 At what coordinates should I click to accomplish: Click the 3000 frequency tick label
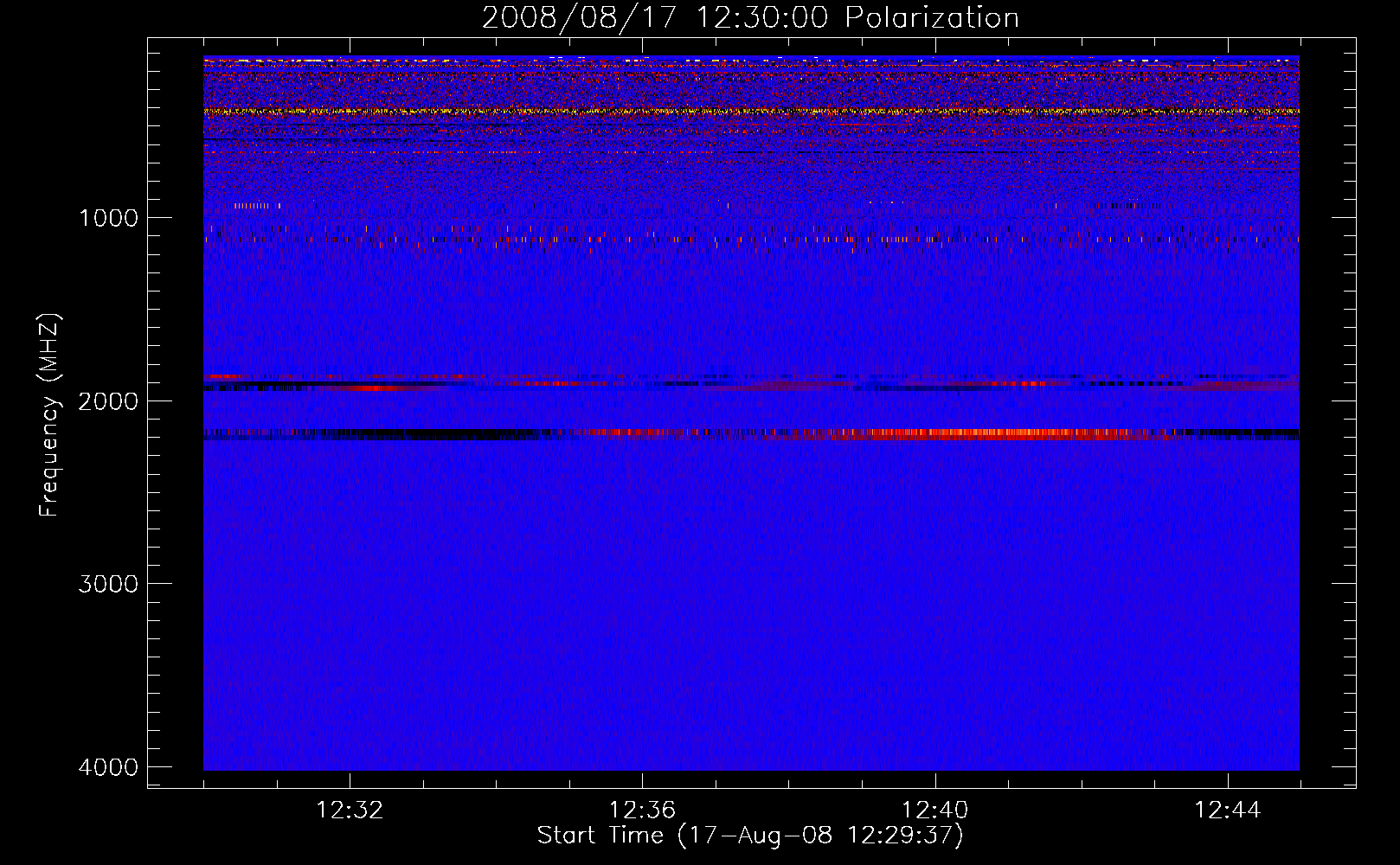click(108, 584)
